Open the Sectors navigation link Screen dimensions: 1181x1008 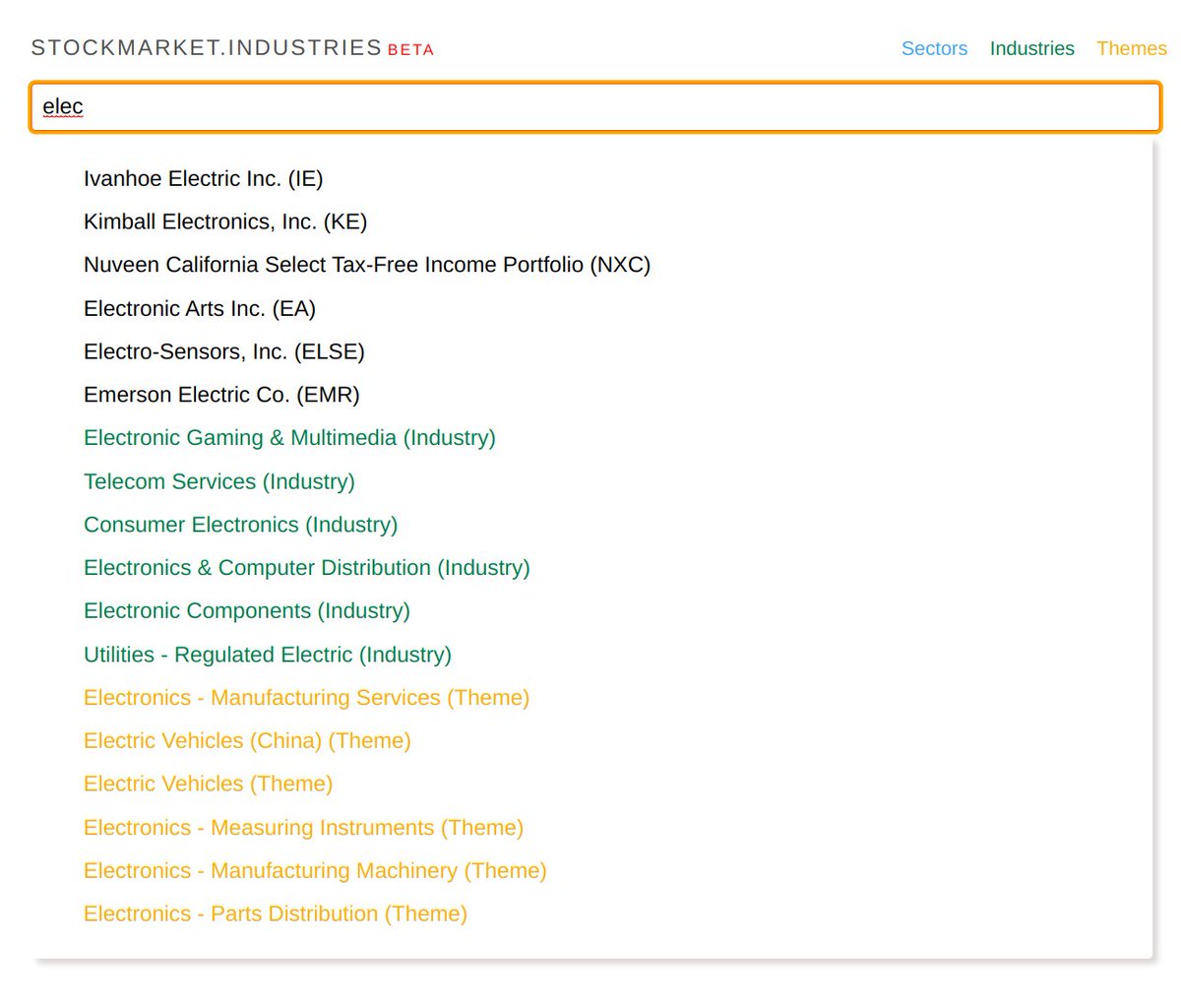pos(933,48)
